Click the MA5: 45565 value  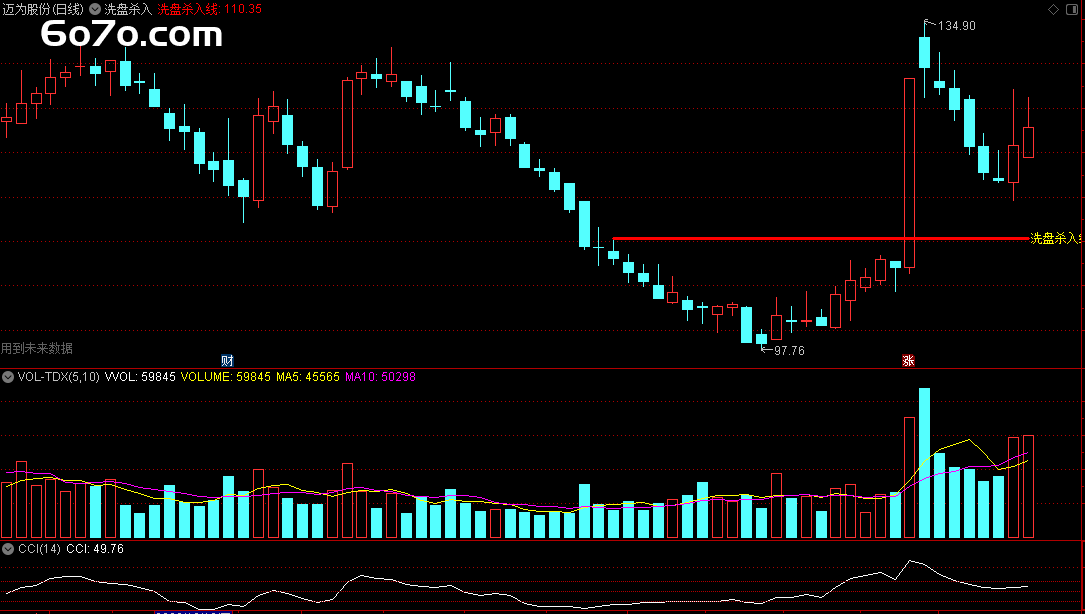point(308,377)
